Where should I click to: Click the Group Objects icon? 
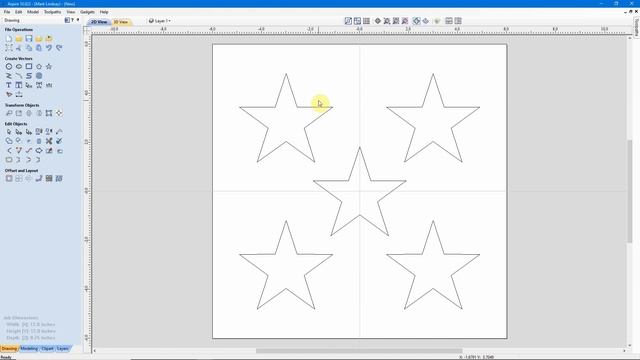39,131
